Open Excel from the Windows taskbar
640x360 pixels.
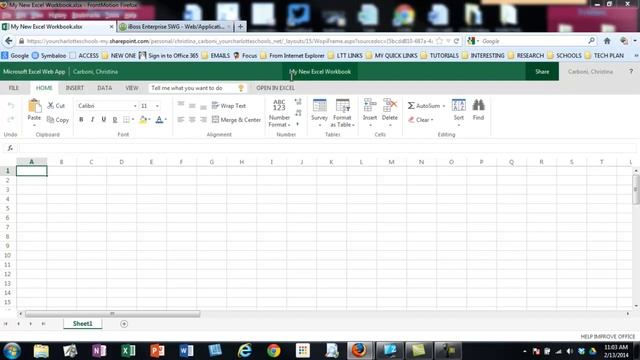coord(128,351)
